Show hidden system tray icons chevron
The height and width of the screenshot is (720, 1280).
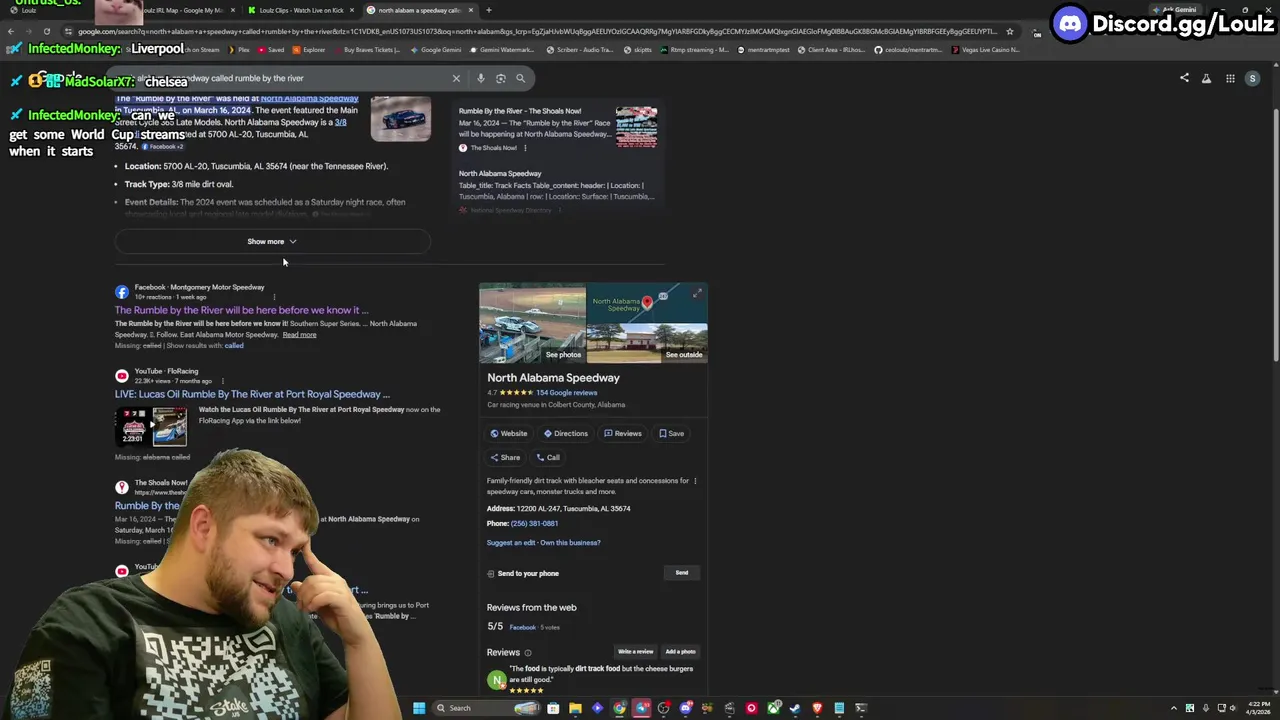tap(1175, 708)
